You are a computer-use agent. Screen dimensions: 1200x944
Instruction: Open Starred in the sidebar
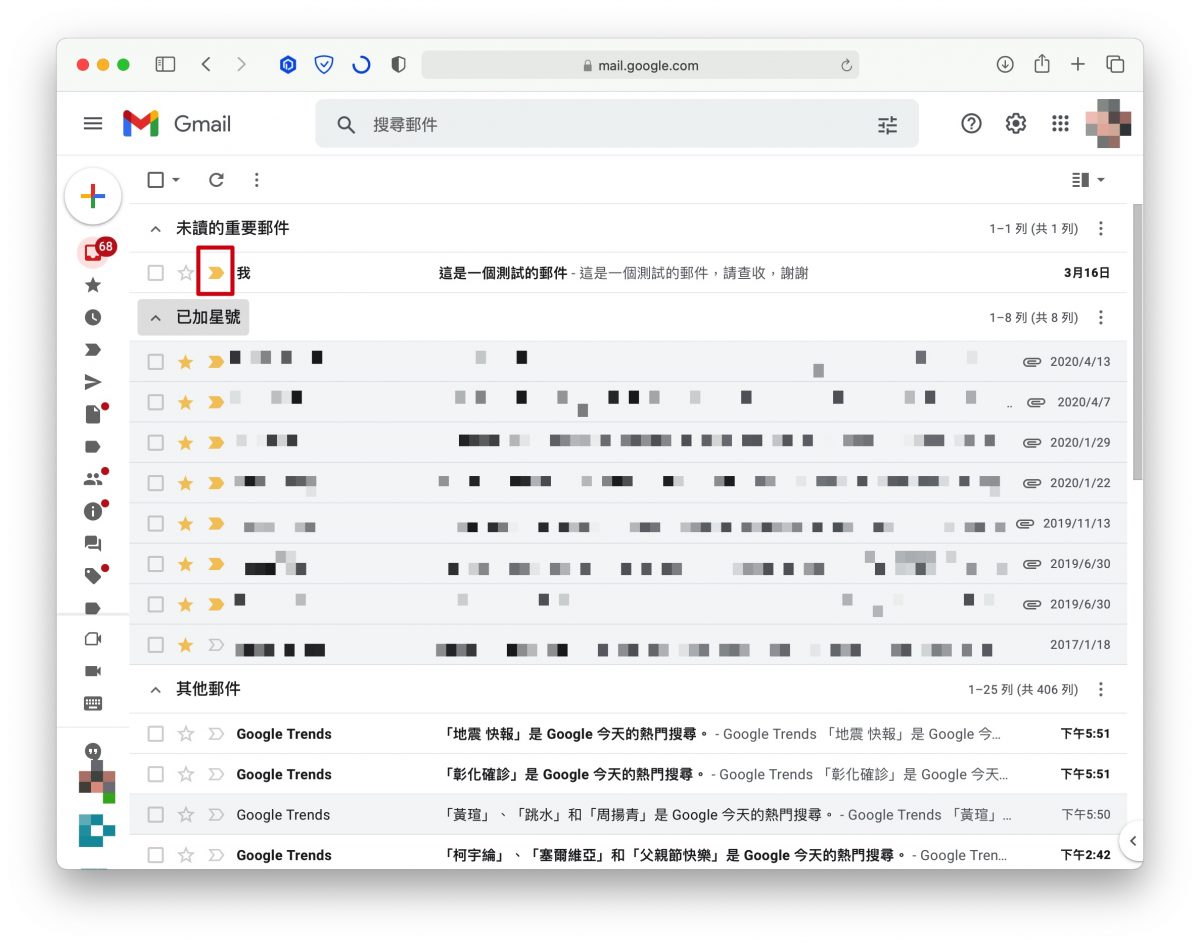[x=93, y=285]
